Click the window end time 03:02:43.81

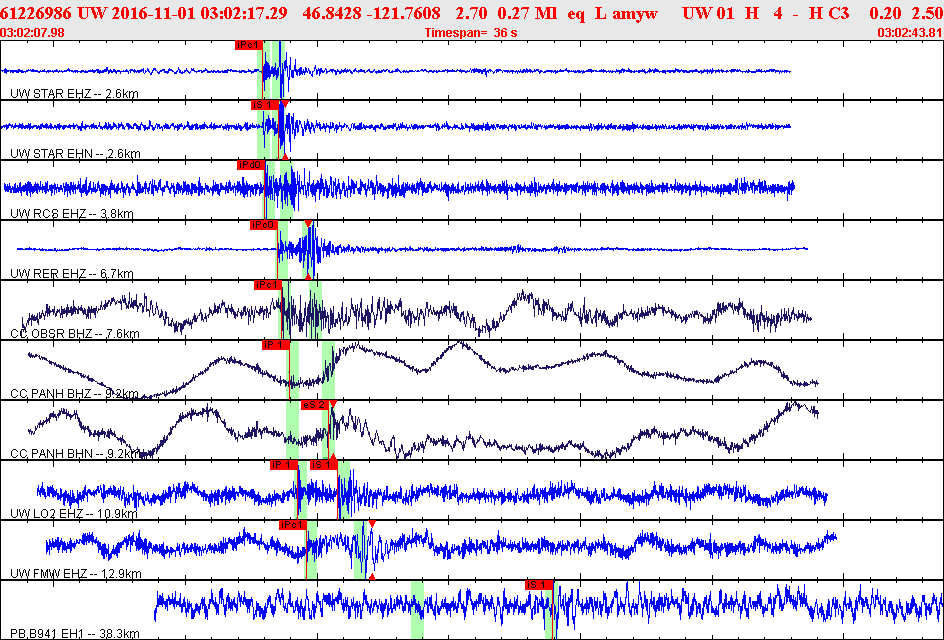tap(910, 33)
